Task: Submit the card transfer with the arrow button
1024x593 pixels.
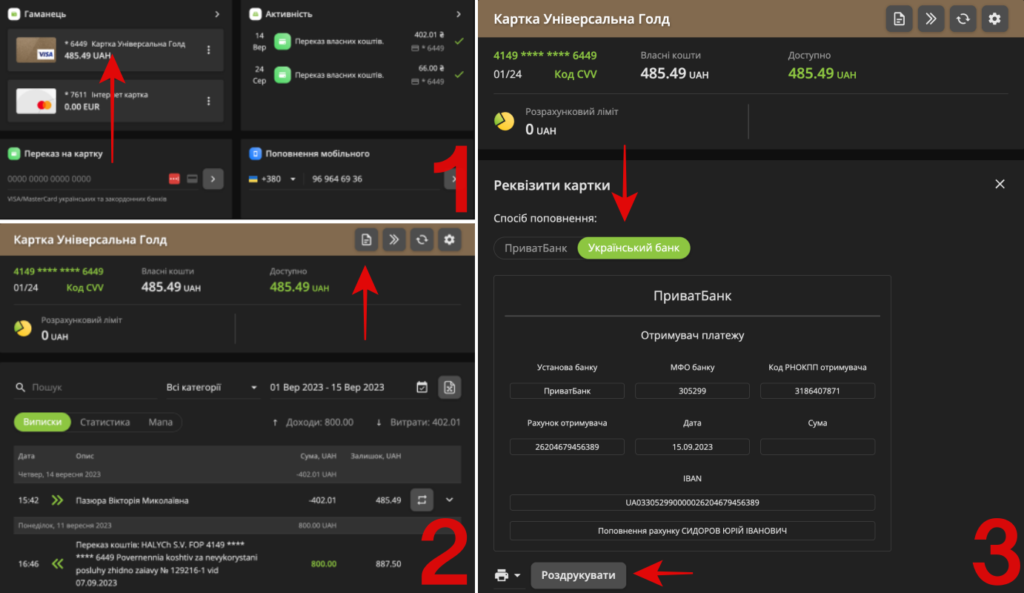Action: [213, 179]
